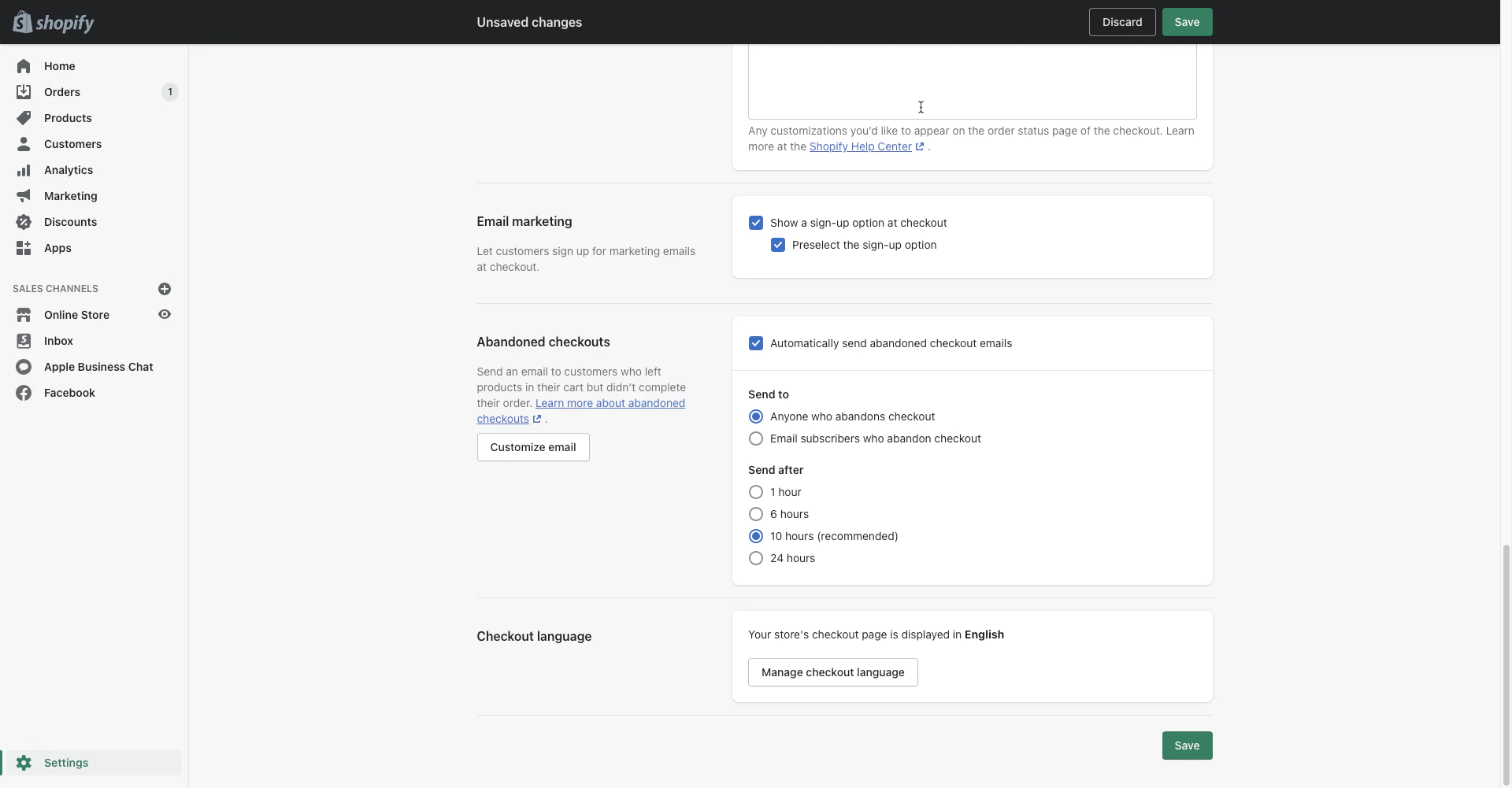Open Customers in the sidebar menu
Screen dimensions: 1512x788
72,144
